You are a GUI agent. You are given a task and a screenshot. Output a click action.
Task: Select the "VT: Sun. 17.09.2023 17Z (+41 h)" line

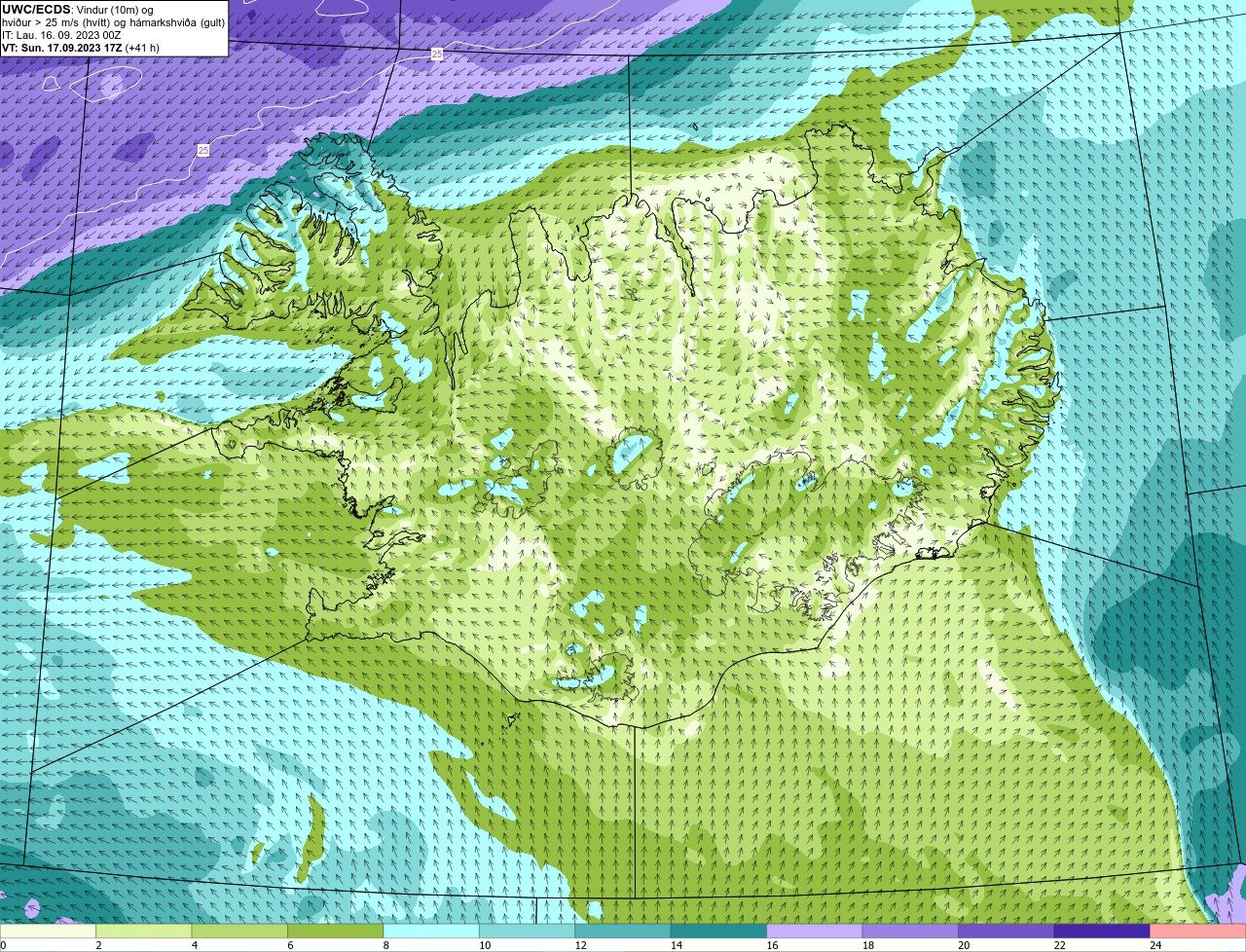[81, 47]
